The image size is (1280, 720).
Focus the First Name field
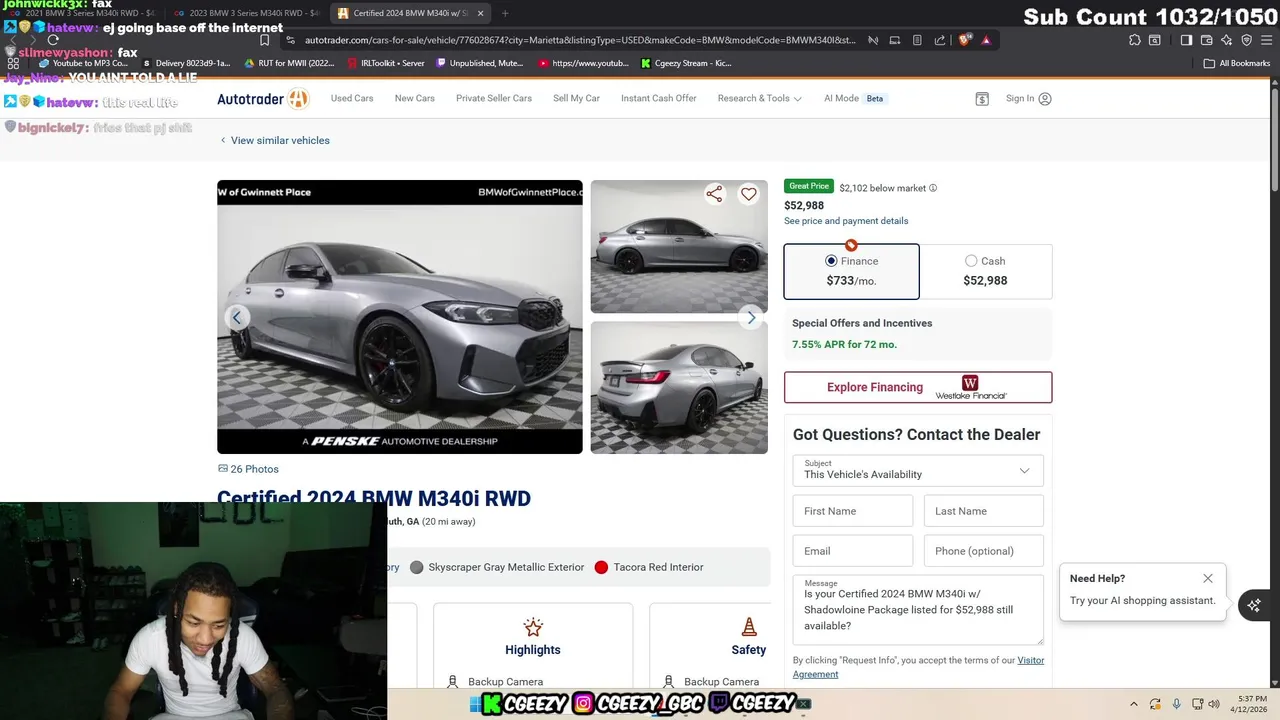(x=853, y=511)
